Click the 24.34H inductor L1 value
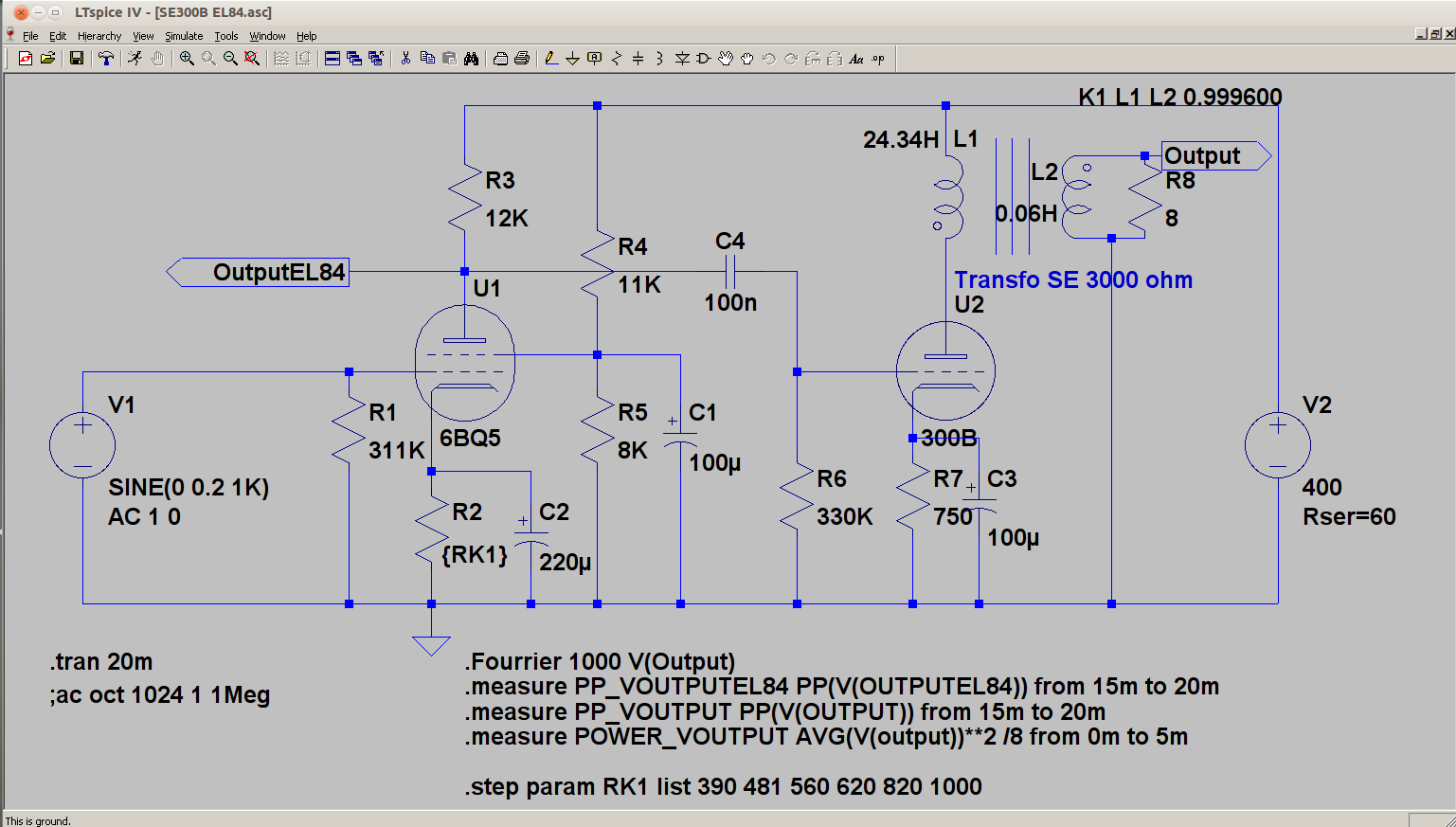 click(901, 139)
